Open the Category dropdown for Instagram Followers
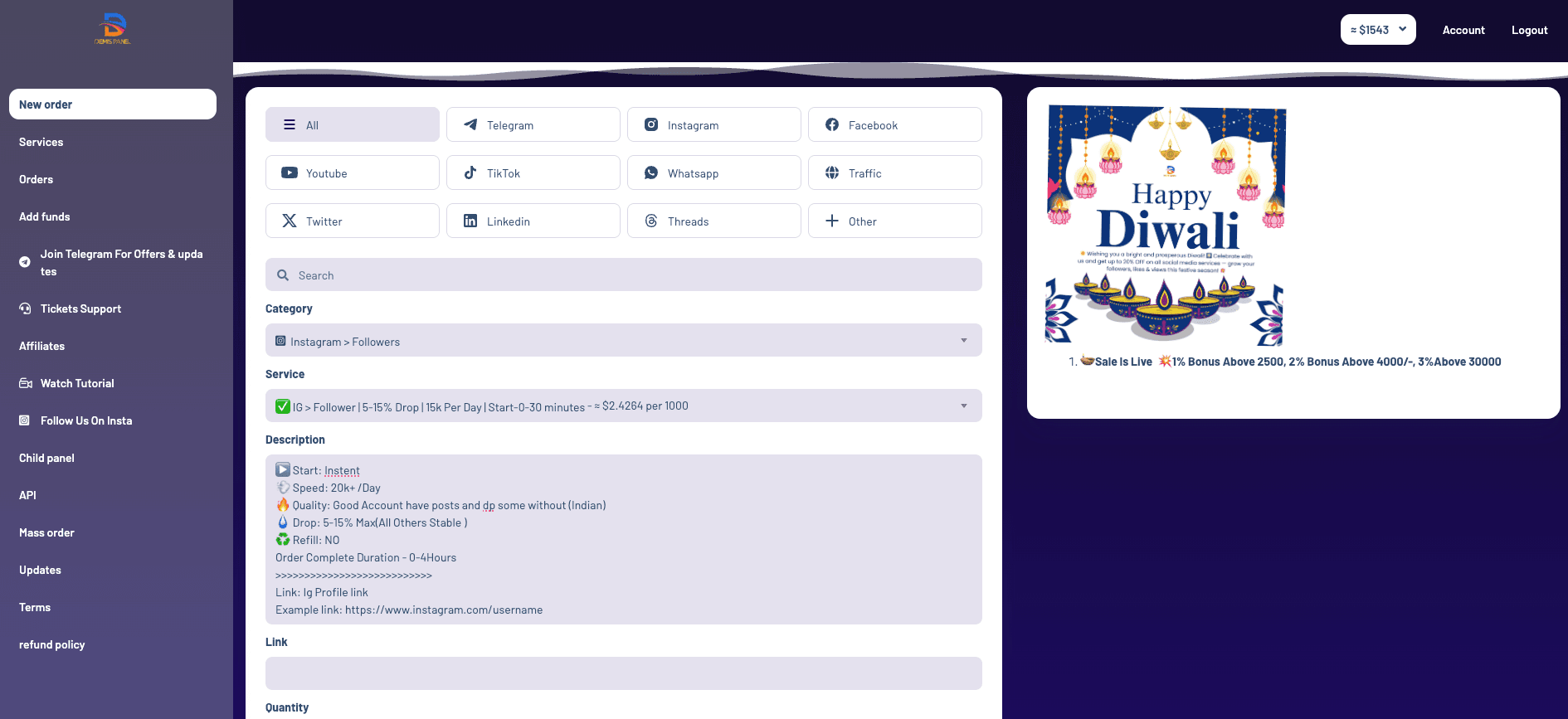This screenshot has width=1568, height=719. click(x=623, y=341)
